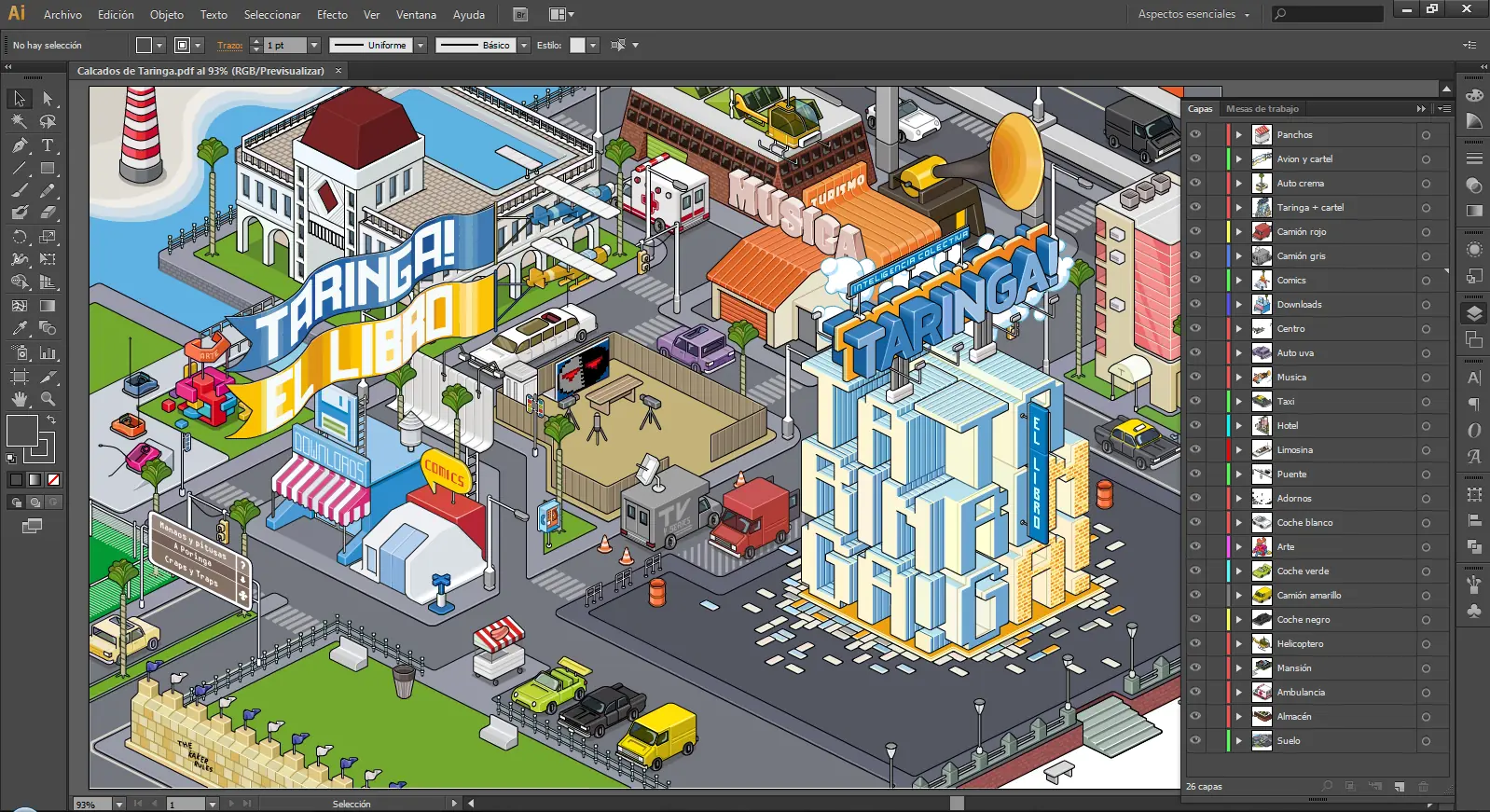
Task: Click the Arte layer thumbnail
Action: point(1262,547)
